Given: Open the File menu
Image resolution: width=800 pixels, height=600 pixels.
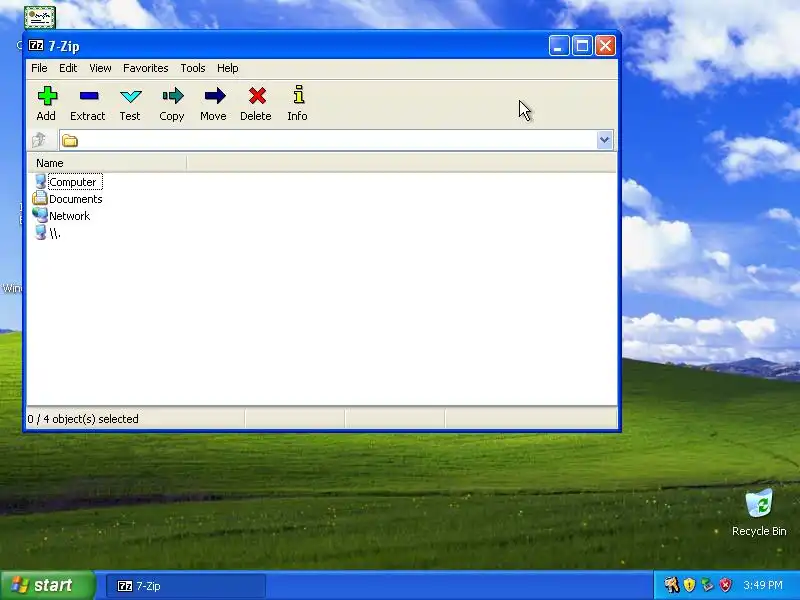Looking at the screenshot, I should click(39, 68).
